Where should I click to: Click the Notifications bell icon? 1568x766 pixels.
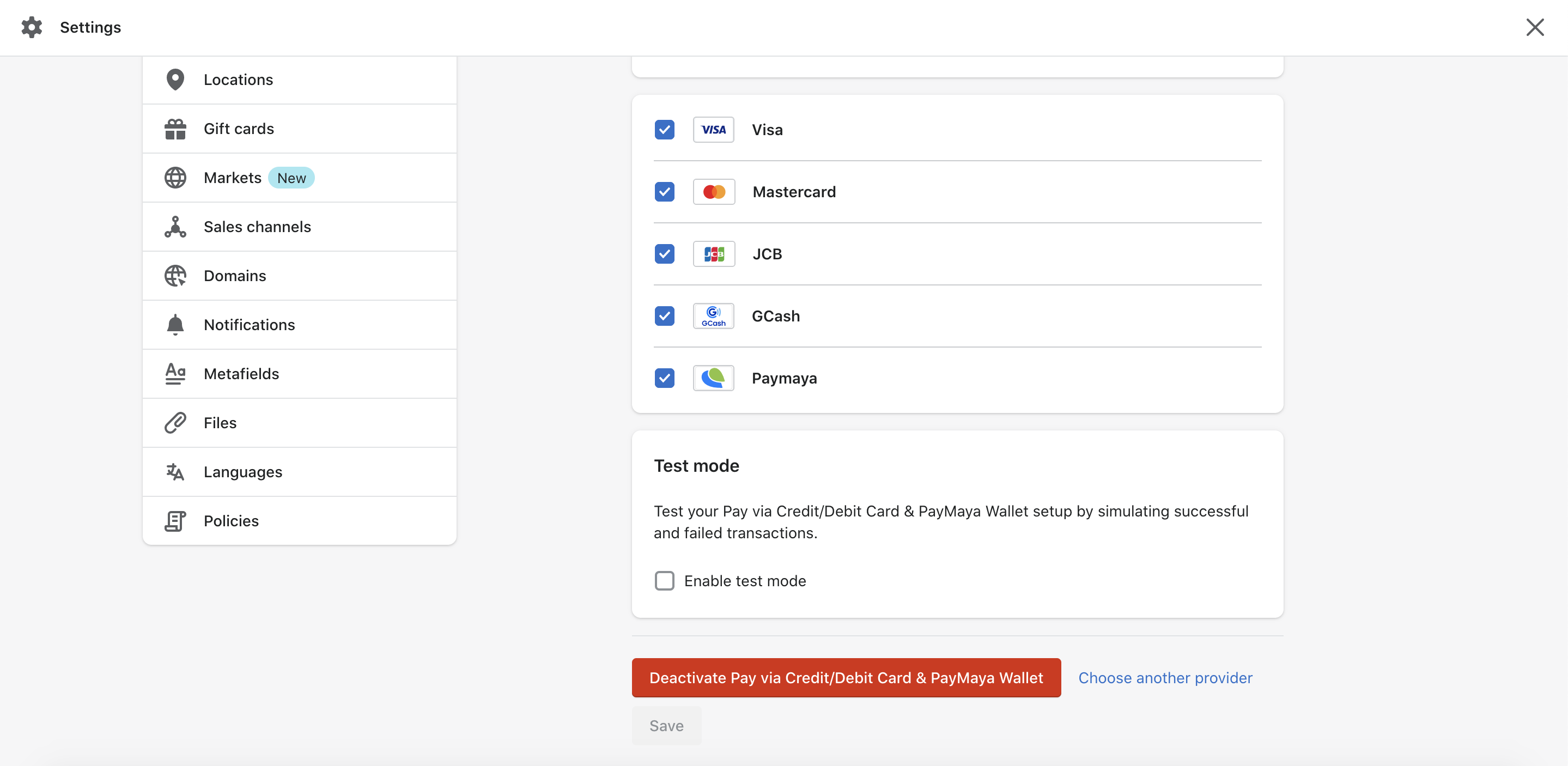point(175,325)
